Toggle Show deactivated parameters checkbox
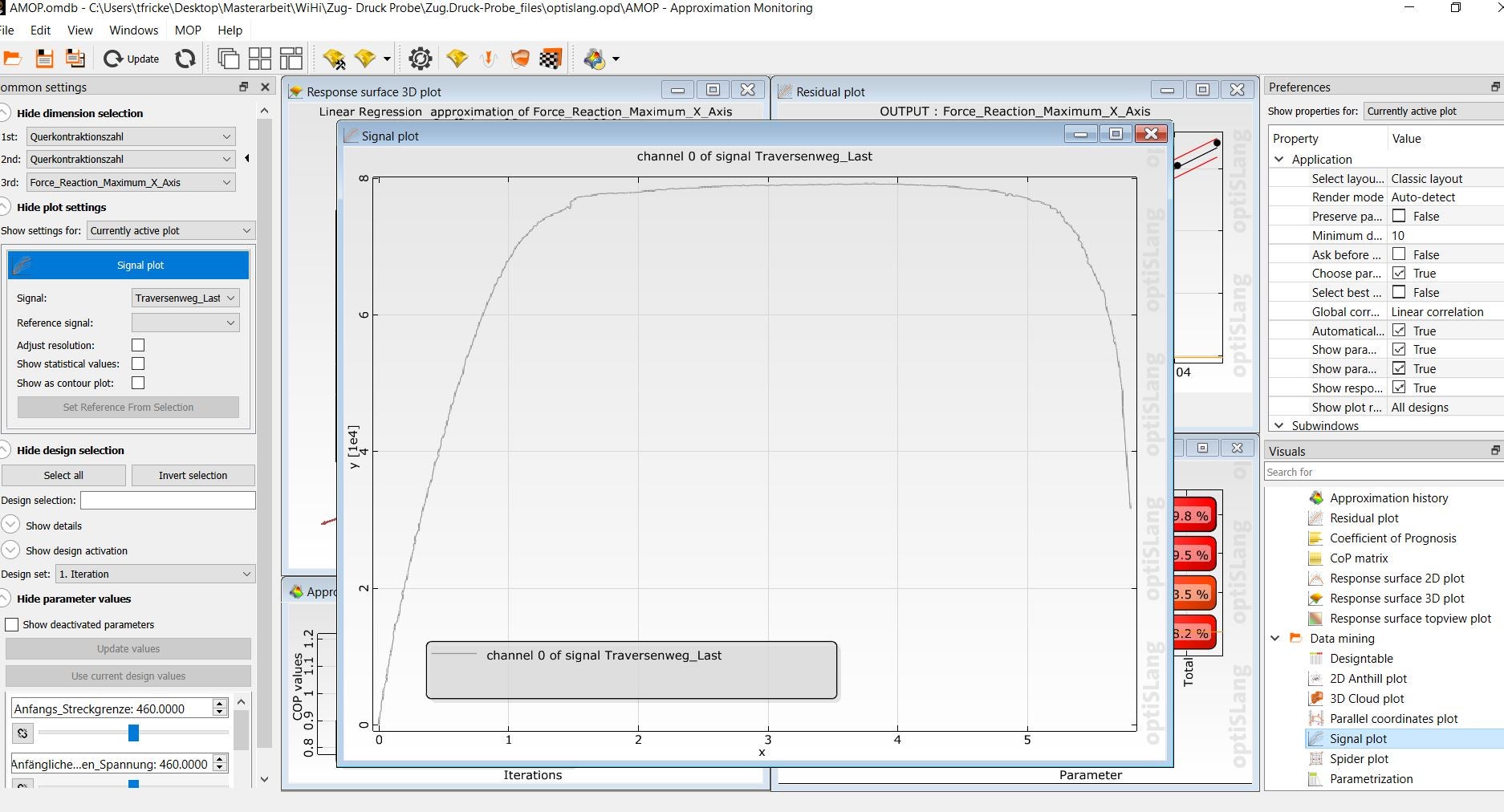The width and height of the screenshot is (1504, 812). [x=12, y=624]
